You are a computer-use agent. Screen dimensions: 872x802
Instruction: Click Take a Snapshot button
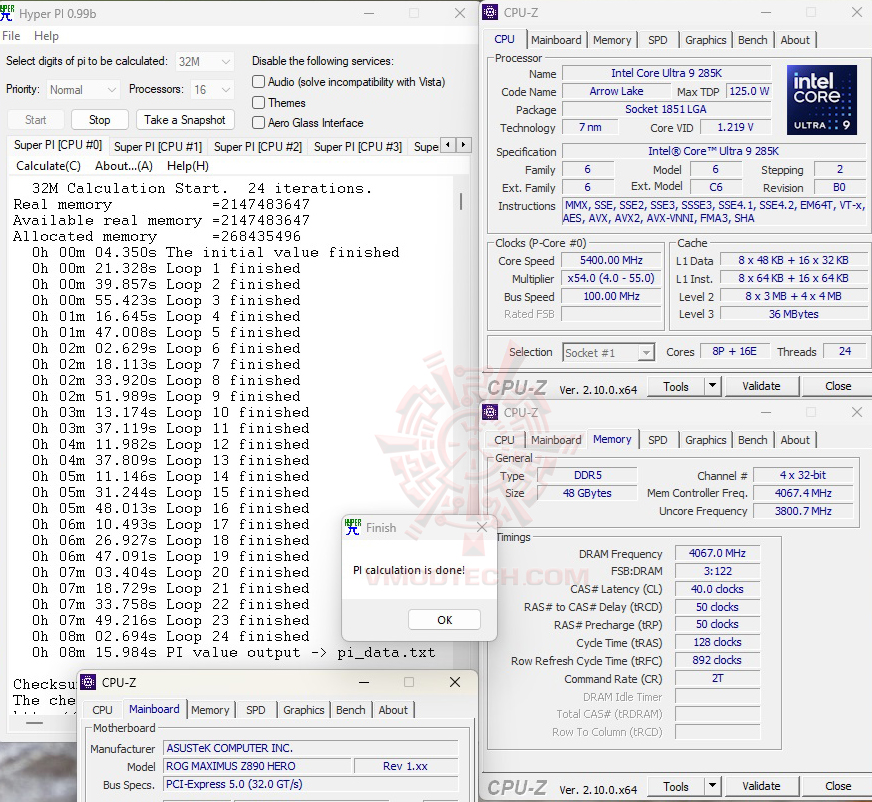tap(185, 120)
